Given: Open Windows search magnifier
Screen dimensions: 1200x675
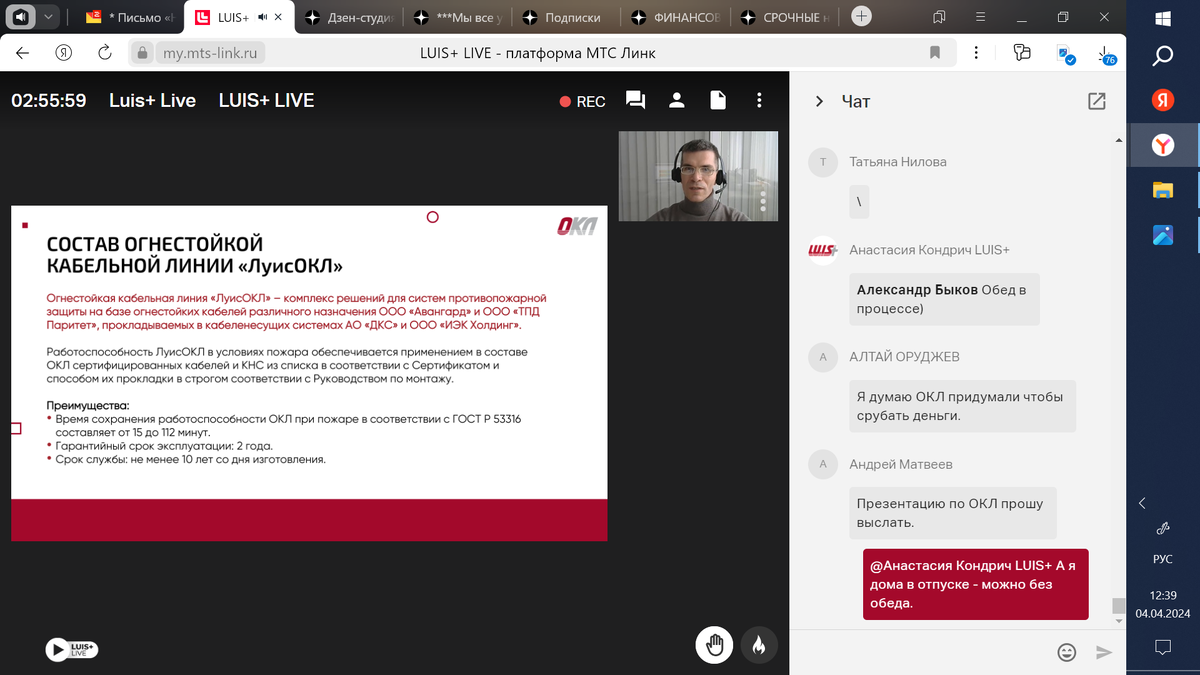Looking at the screenshot, I should [1163, 57].
